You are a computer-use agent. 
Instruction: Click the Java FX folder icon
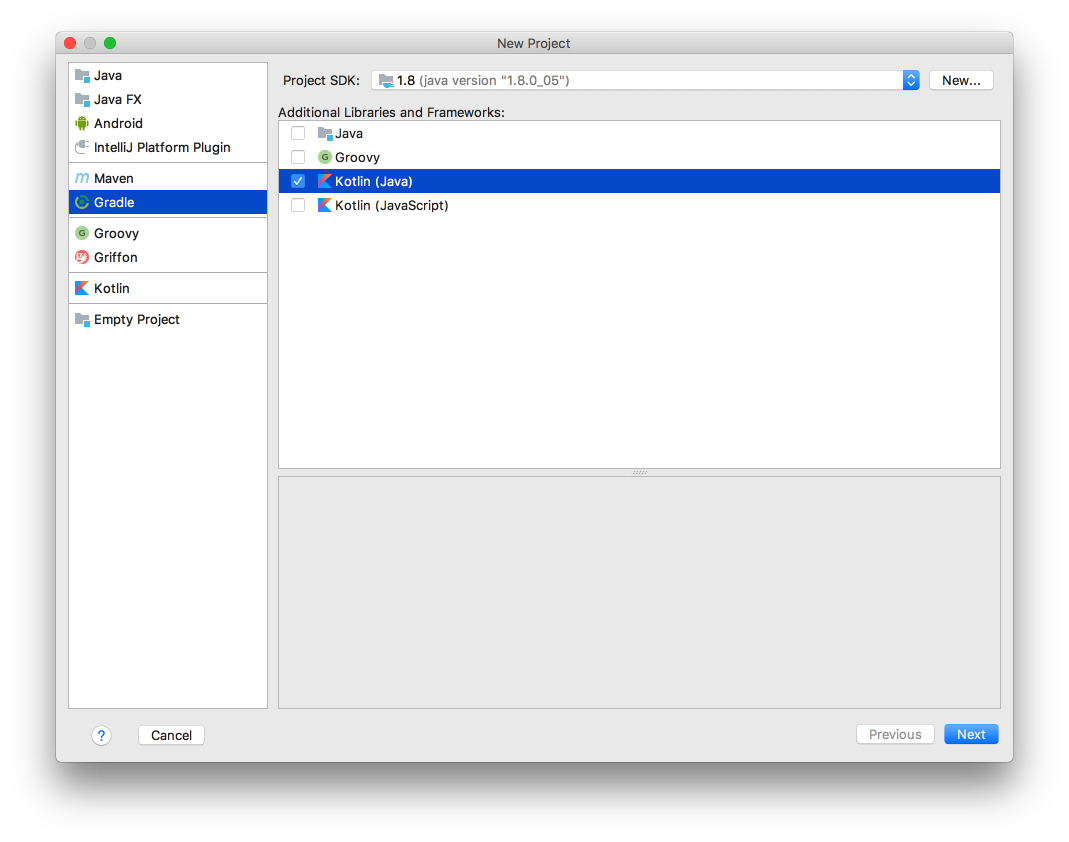[x=82, y=100]
